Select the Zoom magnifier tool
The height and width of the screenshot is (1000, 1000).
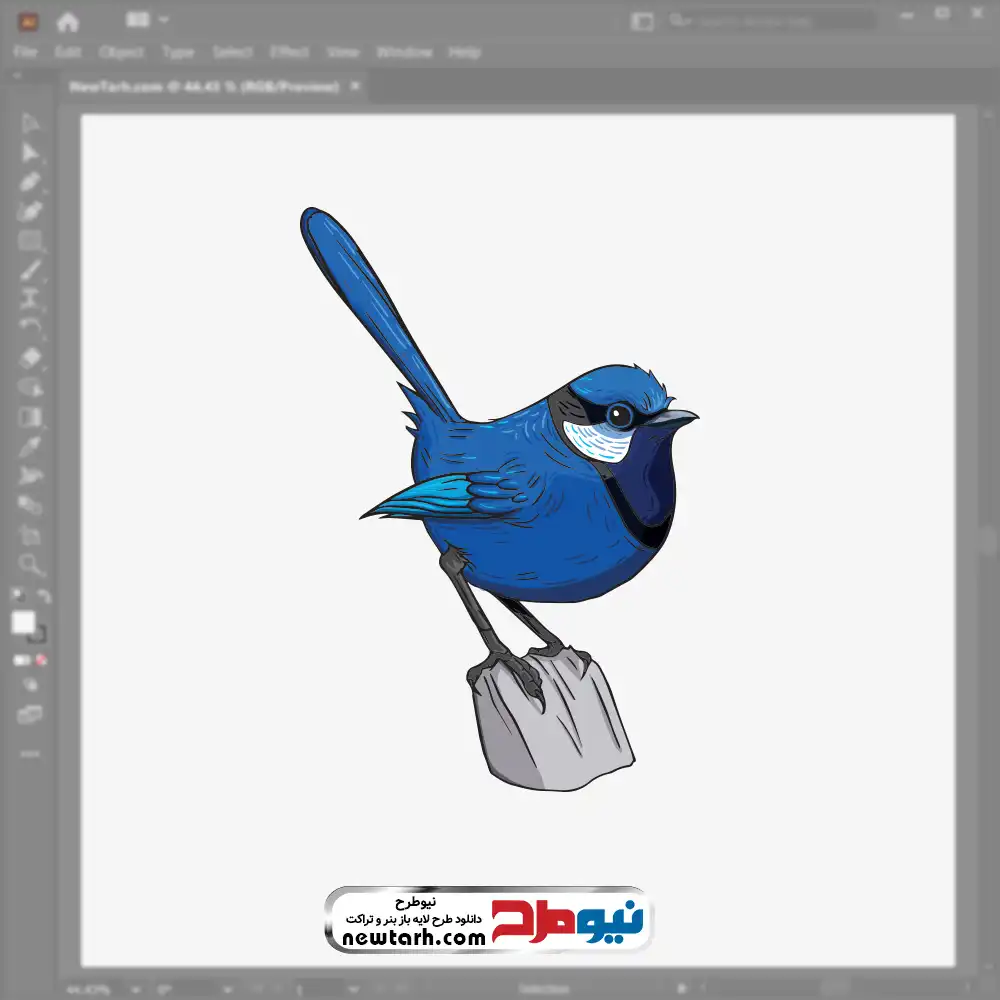(x=30, y=564)
